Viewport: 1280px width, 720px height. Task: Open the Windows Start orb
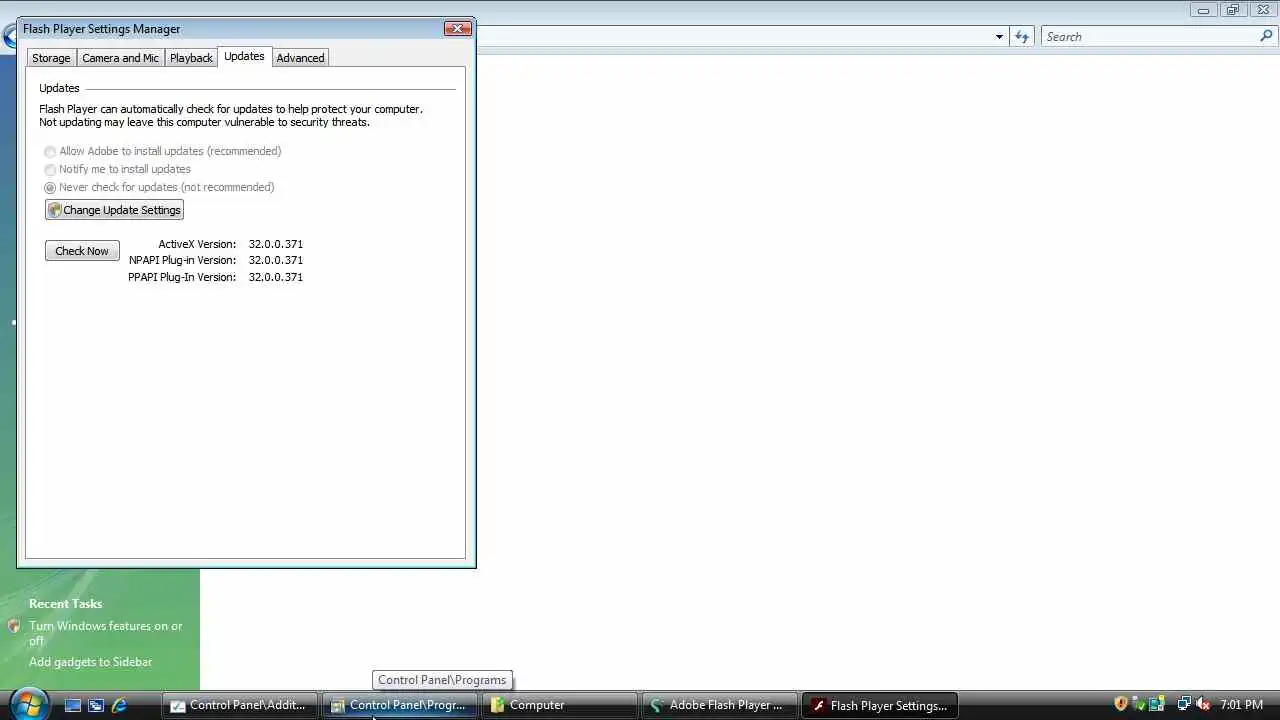point(27,705)
